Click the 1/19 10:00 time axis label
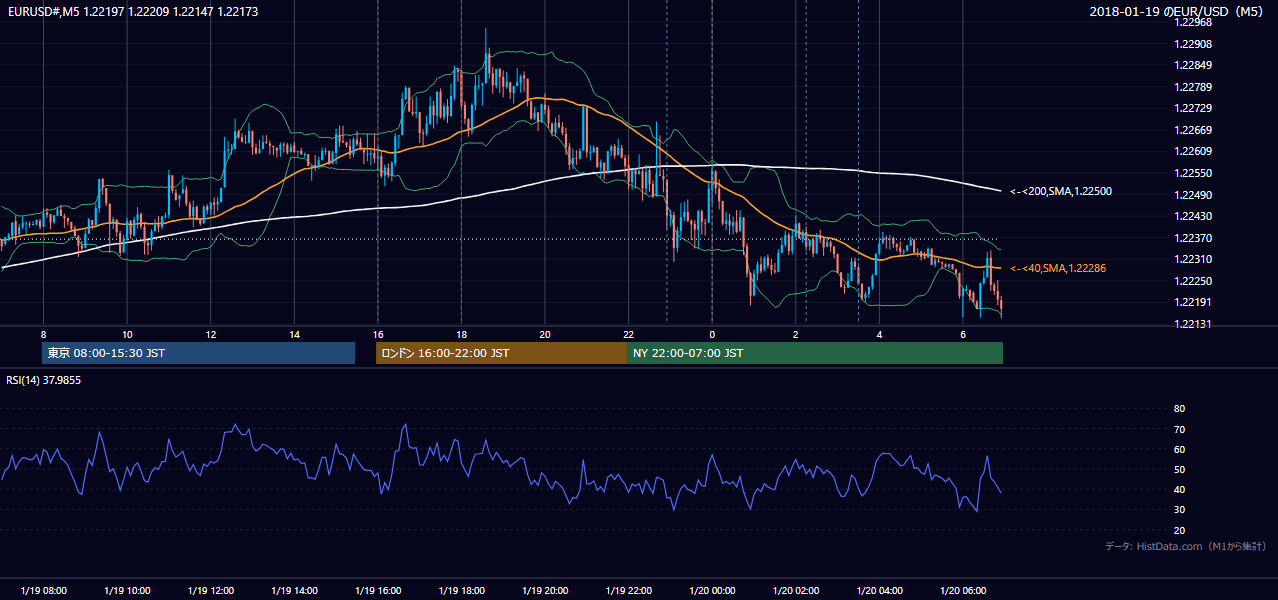1278x600 pixels. click(x=127, y=591)
